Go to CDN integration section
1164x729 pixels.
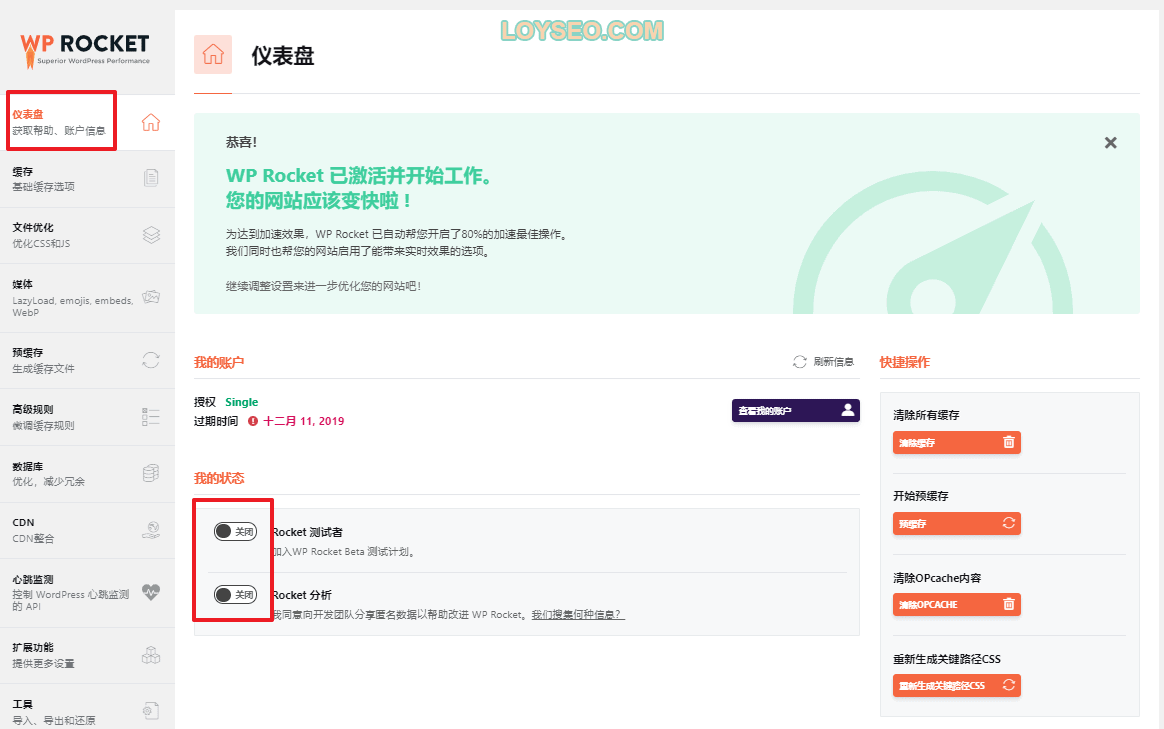tap(87, 530)
